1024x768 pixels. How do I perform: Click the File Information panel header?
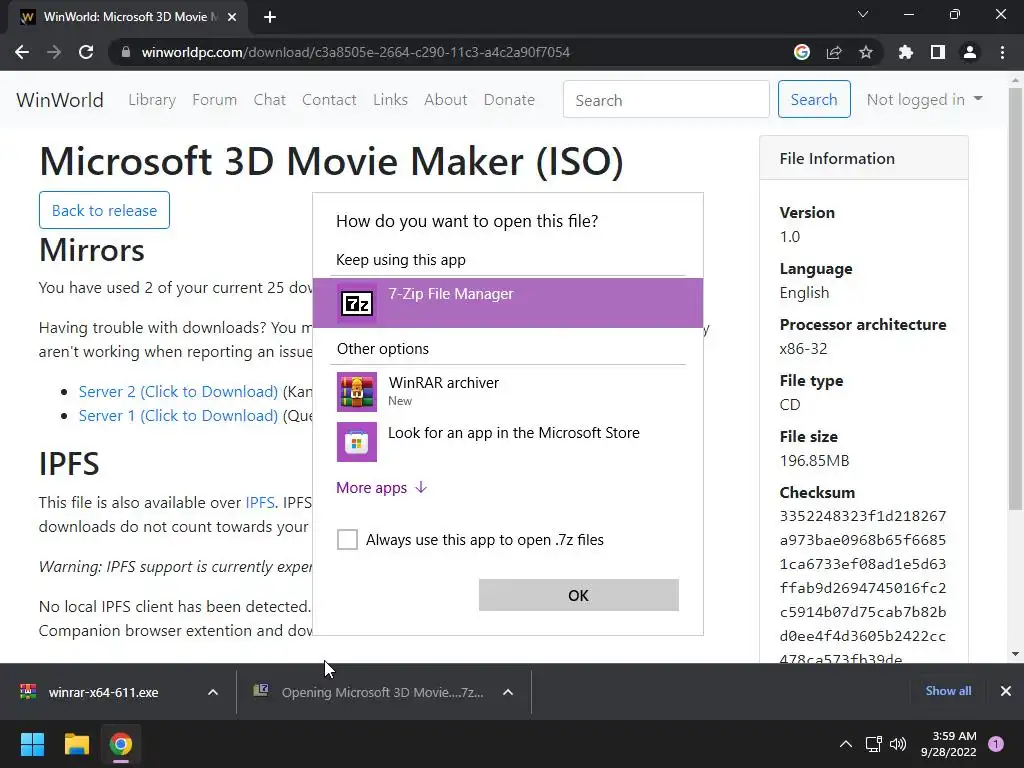click(x=864, y=158)
